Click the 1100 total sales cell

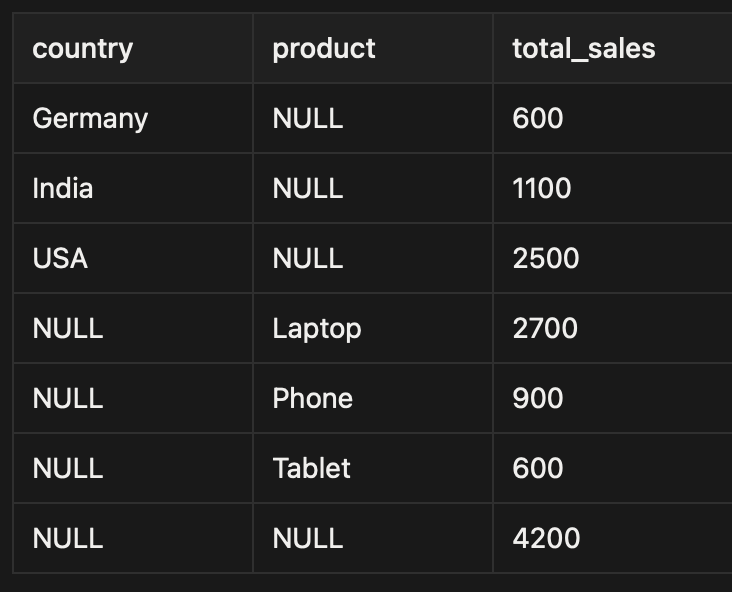[541, 188]
